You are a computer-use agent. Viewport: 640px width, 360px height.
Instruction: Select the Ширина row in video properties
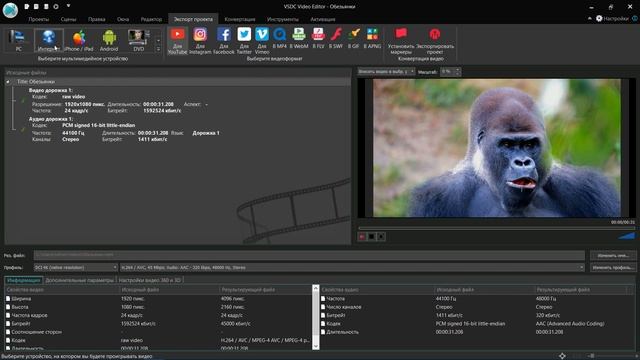[158, 298]
